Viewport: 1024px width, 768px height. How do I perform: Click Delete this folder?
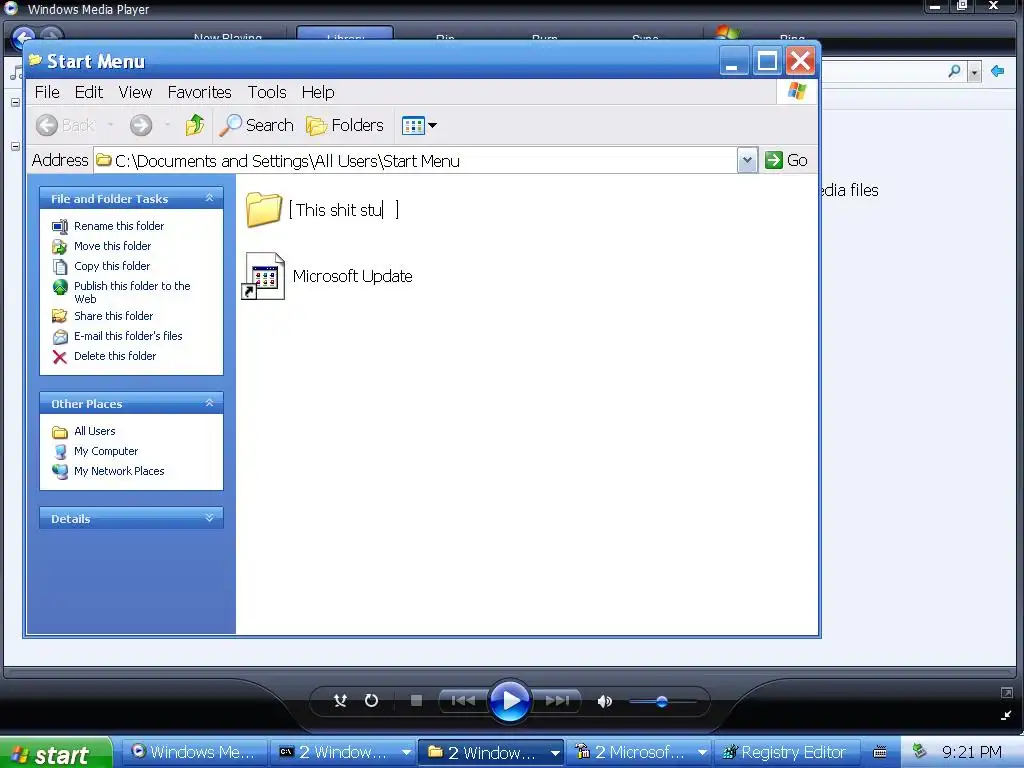[115, 356]
